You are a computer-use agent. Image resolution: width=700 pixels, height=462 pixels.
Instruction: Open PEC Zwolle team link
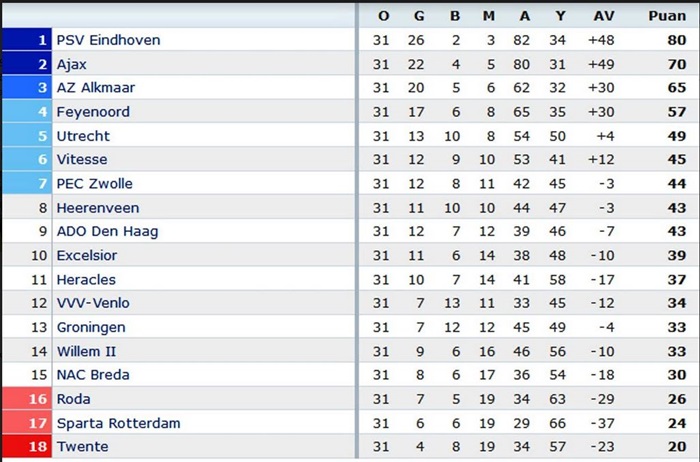pyautogui.click(x=94, y=184)
